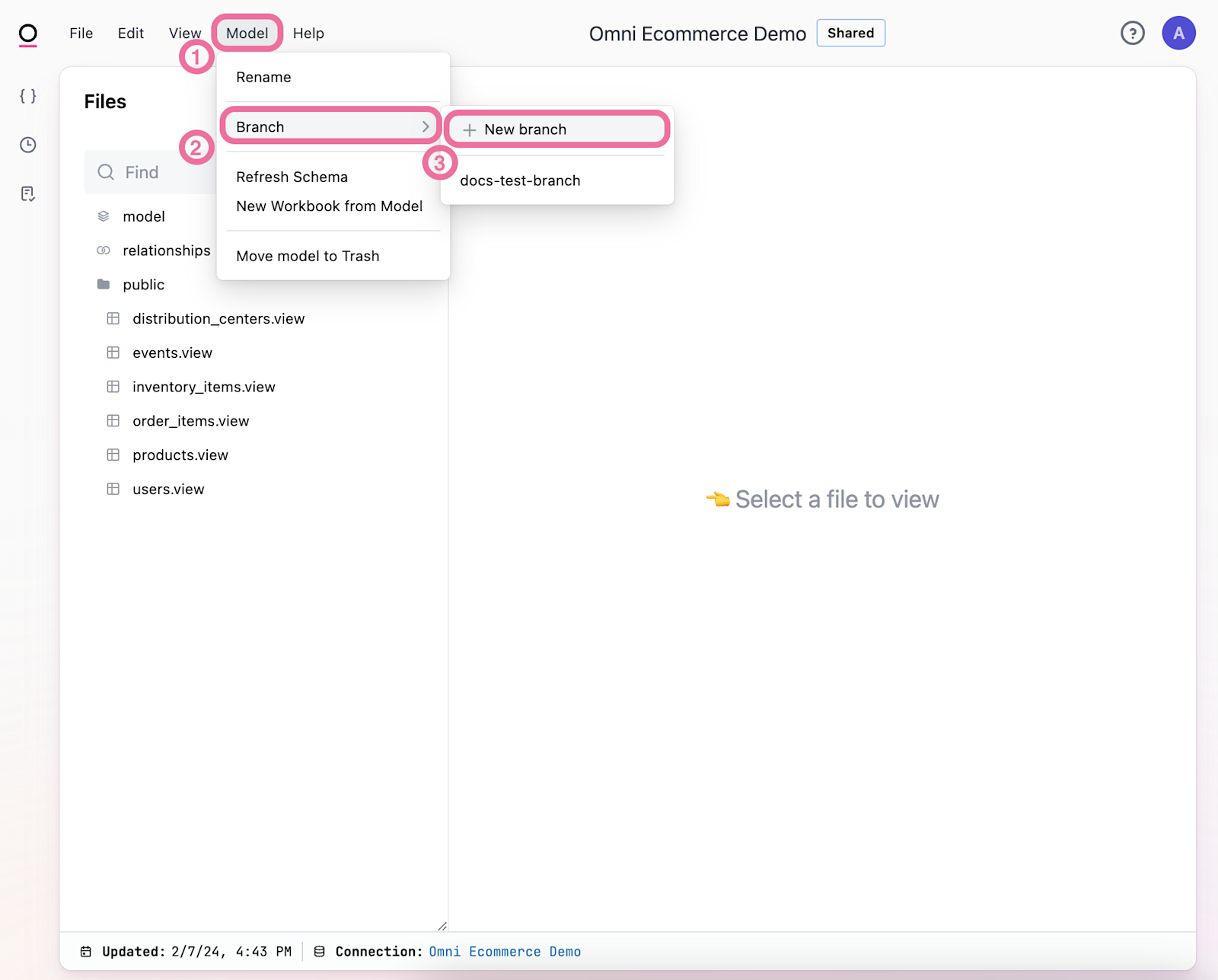Click the table icon beside events.view
The image size is (1218, 980).
tap(113, 353)
